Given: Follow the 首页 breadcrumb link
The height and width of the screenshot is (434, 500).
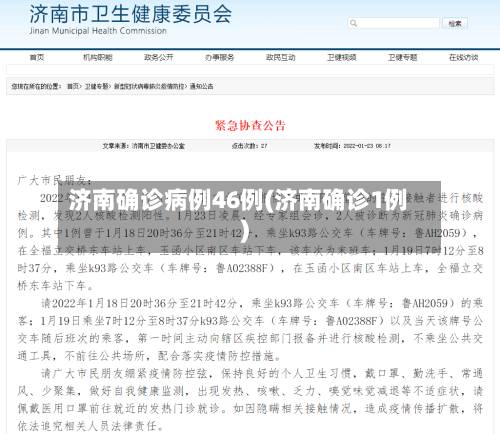Looking at the screenshot, I should point(73,86).
